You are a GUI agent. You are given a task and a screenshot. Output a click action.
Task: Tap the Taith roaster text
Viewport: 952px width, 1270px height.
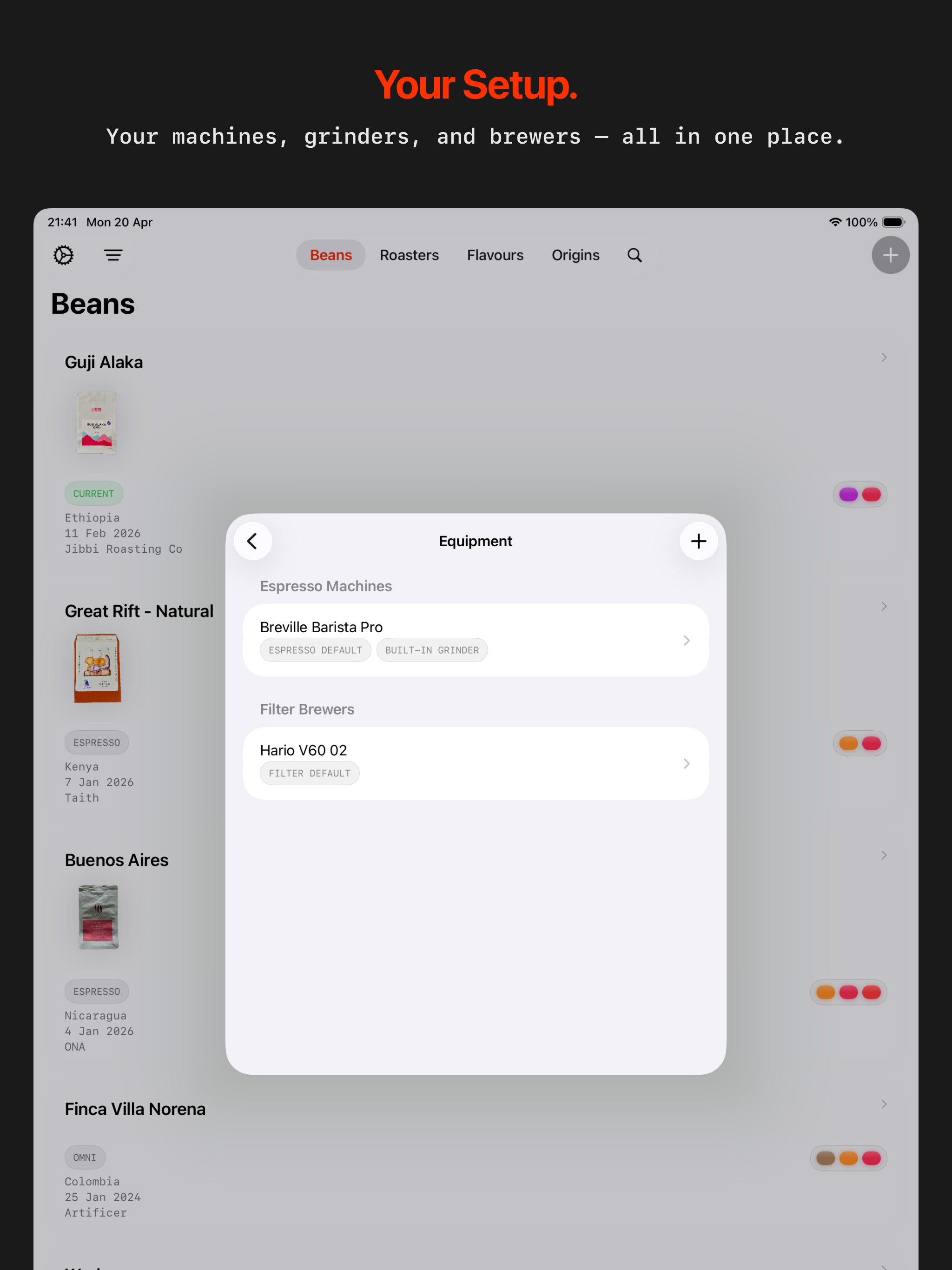pyautogui.click(x=81, y=798)
